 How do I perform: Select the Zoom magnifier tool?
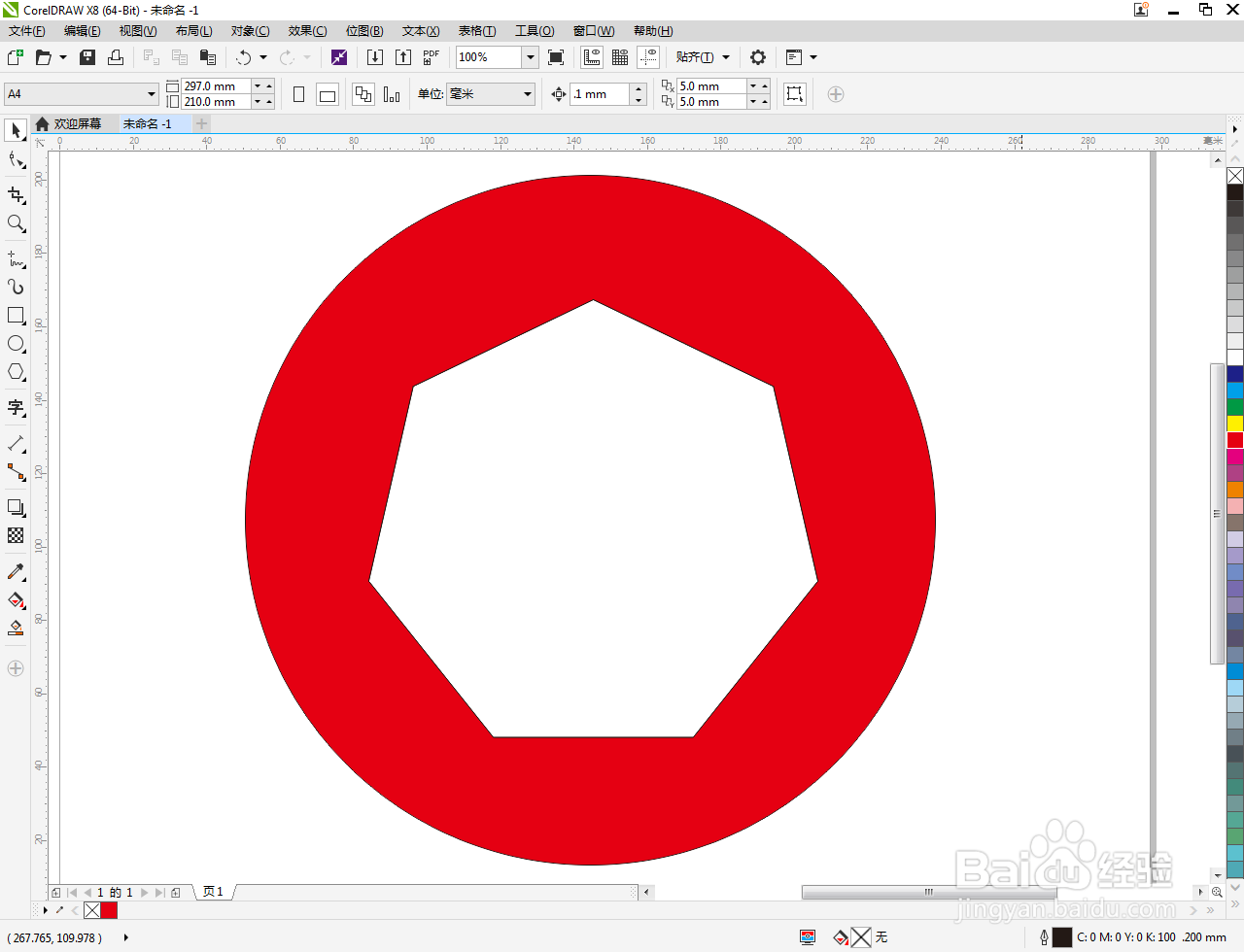[x=16, y=223]
